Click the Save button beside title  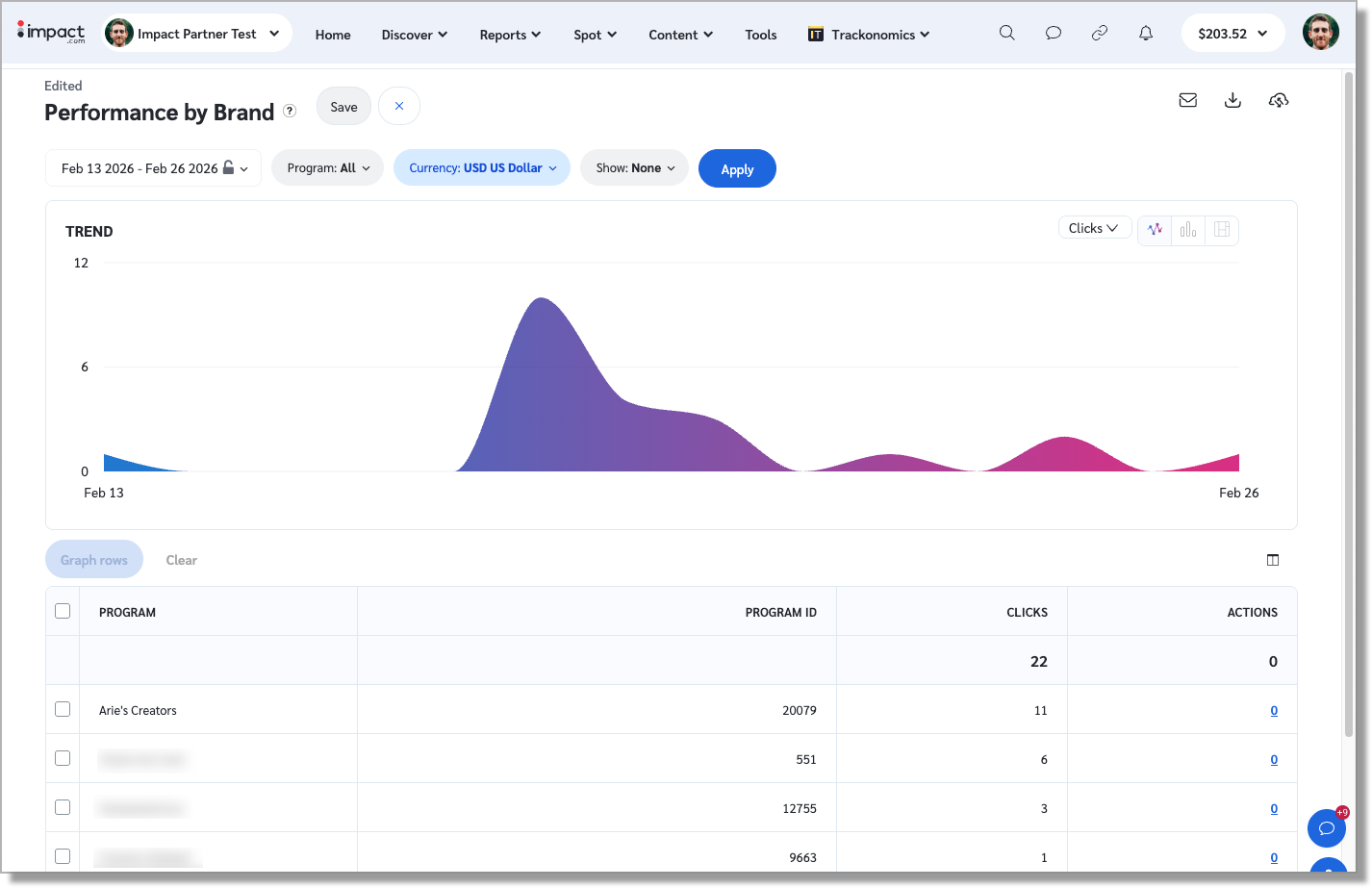[x=343, y=107]
